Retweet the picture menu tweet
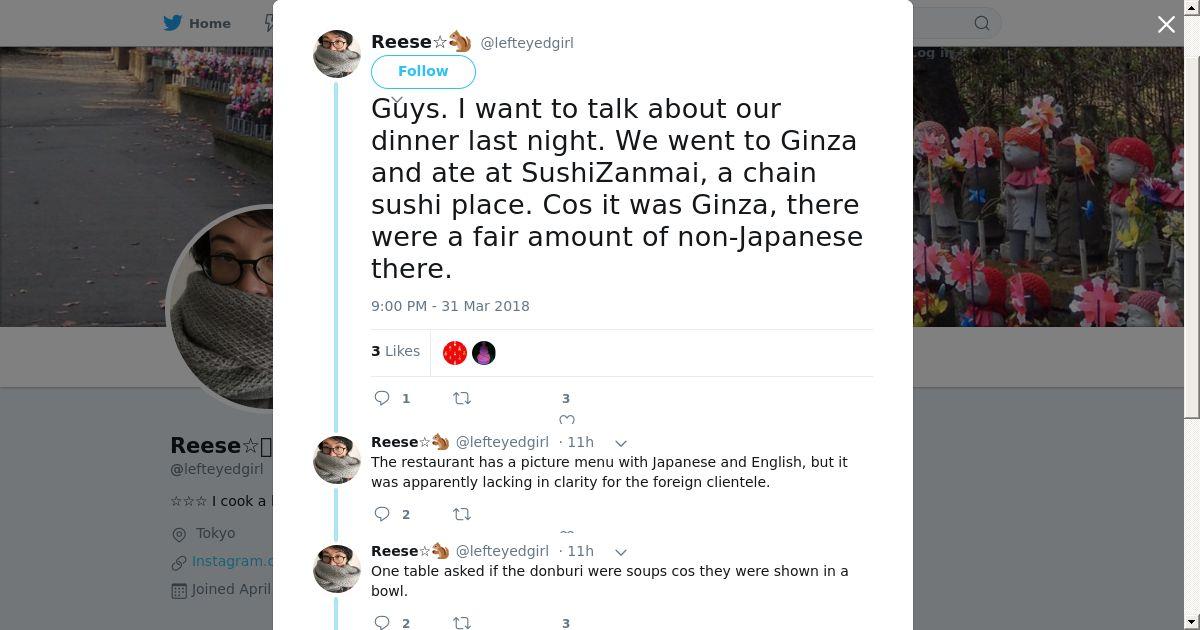The image size is (1200, 630). tap(462, 514)
